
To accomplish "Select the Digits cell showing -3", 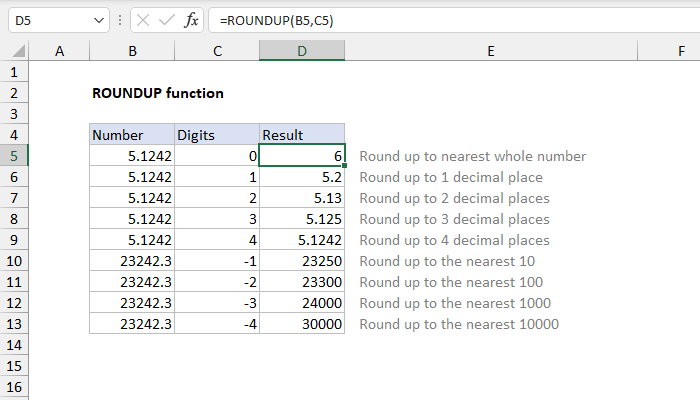I will [x=217, y=303].
